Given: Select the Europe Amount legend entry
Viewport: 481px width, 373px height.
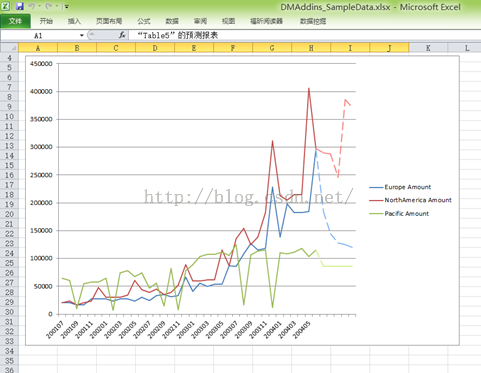Looking at the screenshot, I should (x=400, y=187).
